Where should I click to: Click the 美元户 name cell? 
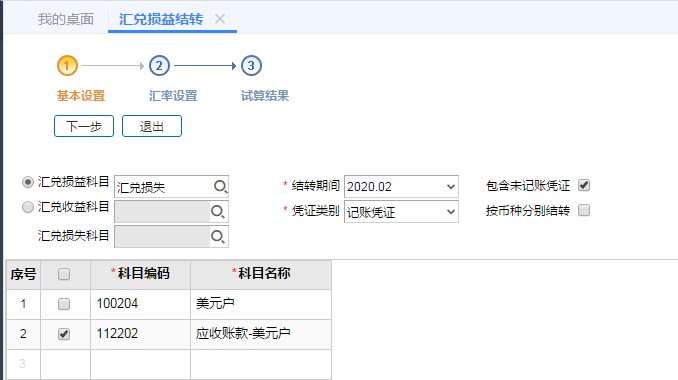coord(261,304)
